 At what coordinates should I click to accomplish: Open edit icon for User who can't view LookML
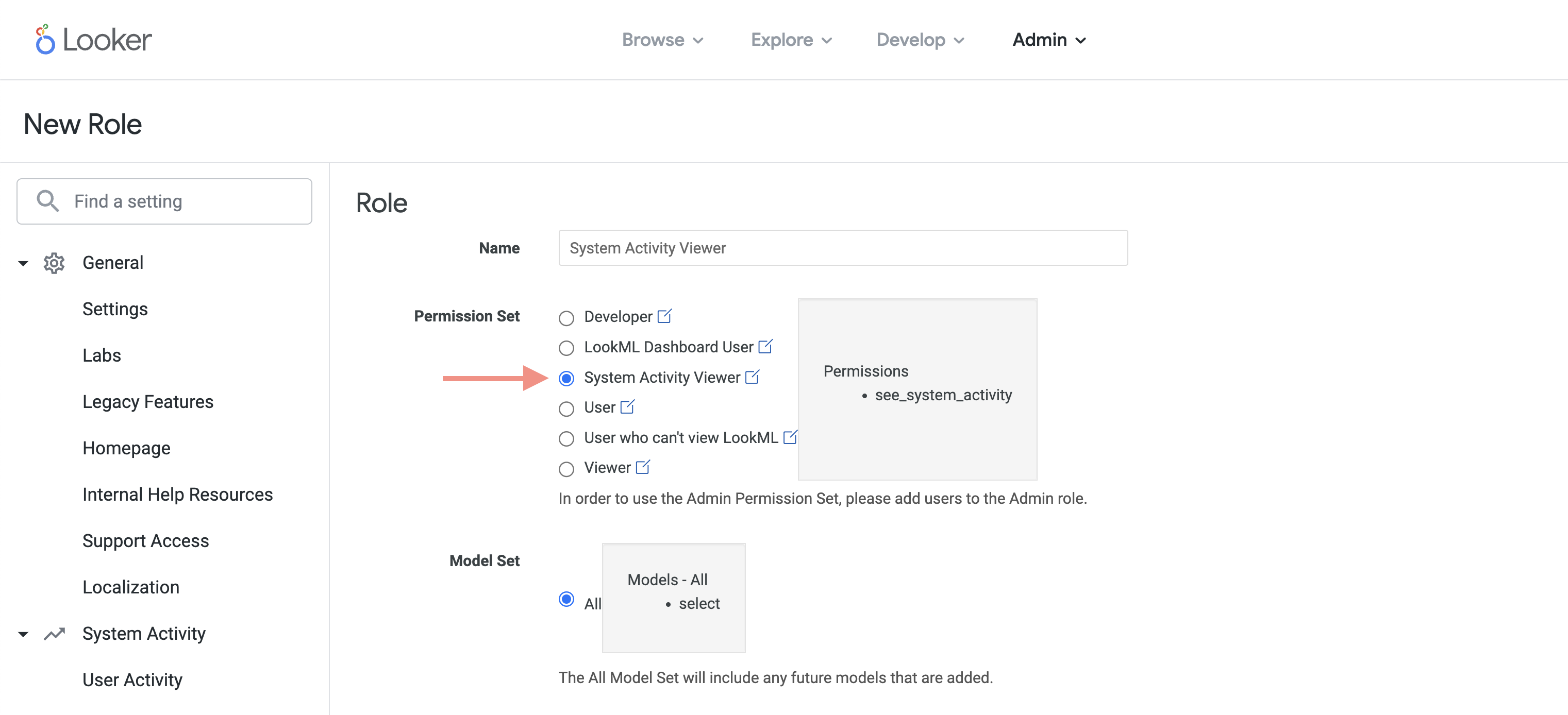pos(790,437)
